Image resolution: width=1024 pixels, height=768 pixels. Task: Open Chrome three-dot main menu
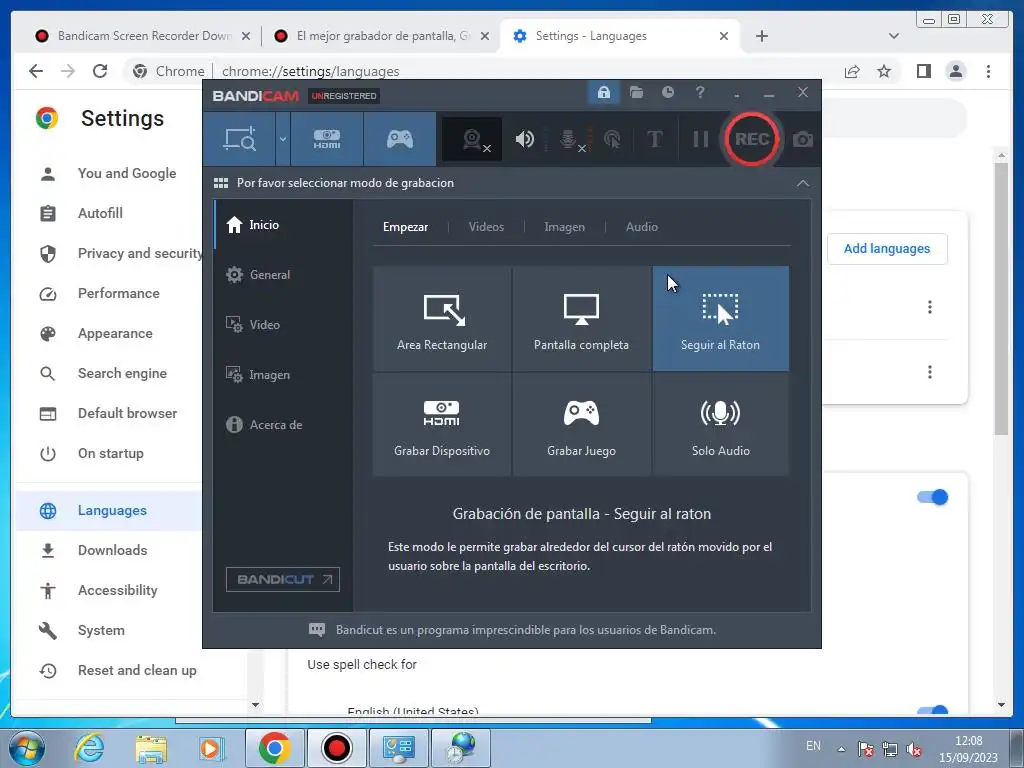click(988, 71)
